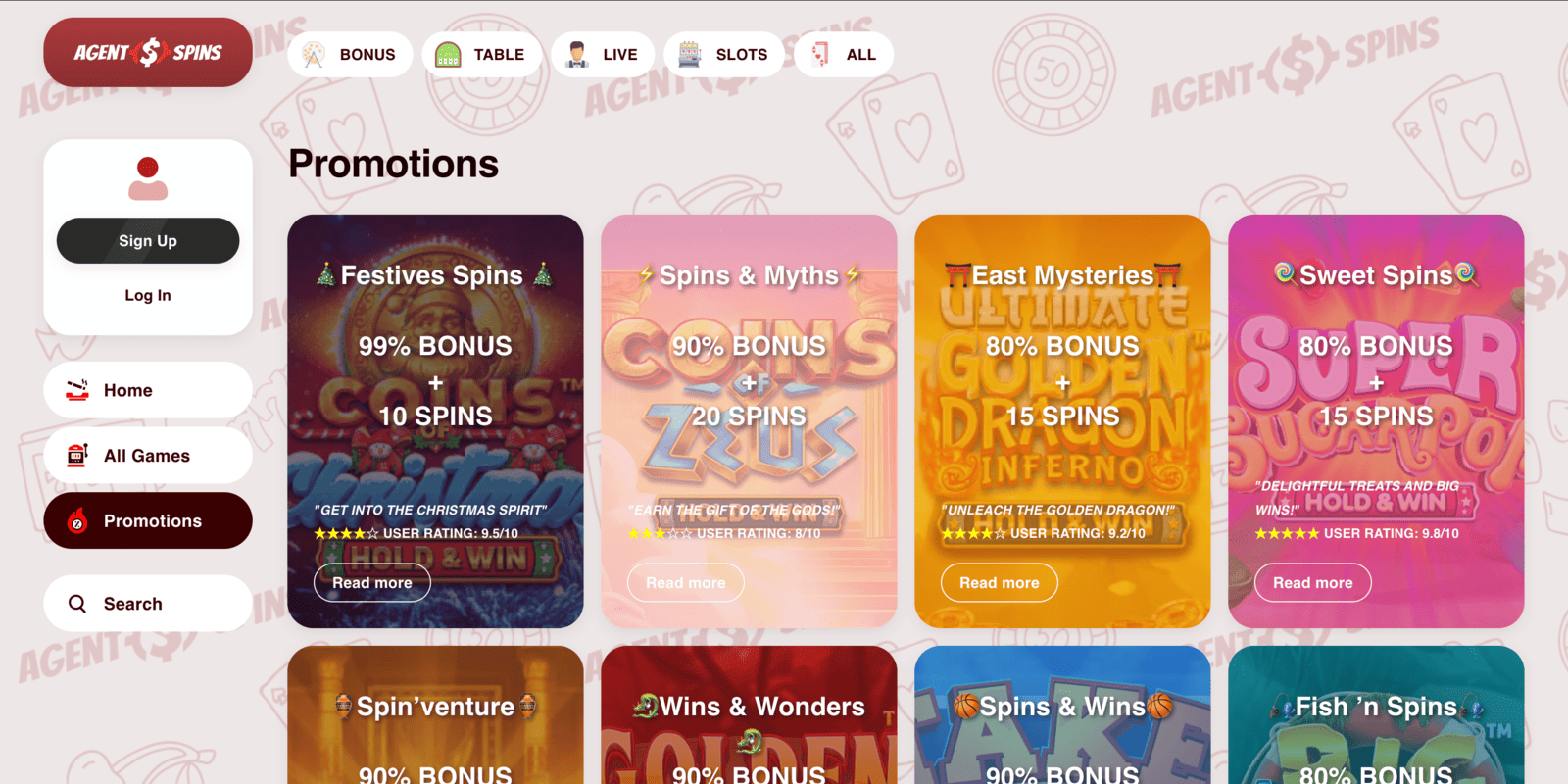Click the Sign Up button
Viewport: 1568px width, 784px height.
pos(148,241)
